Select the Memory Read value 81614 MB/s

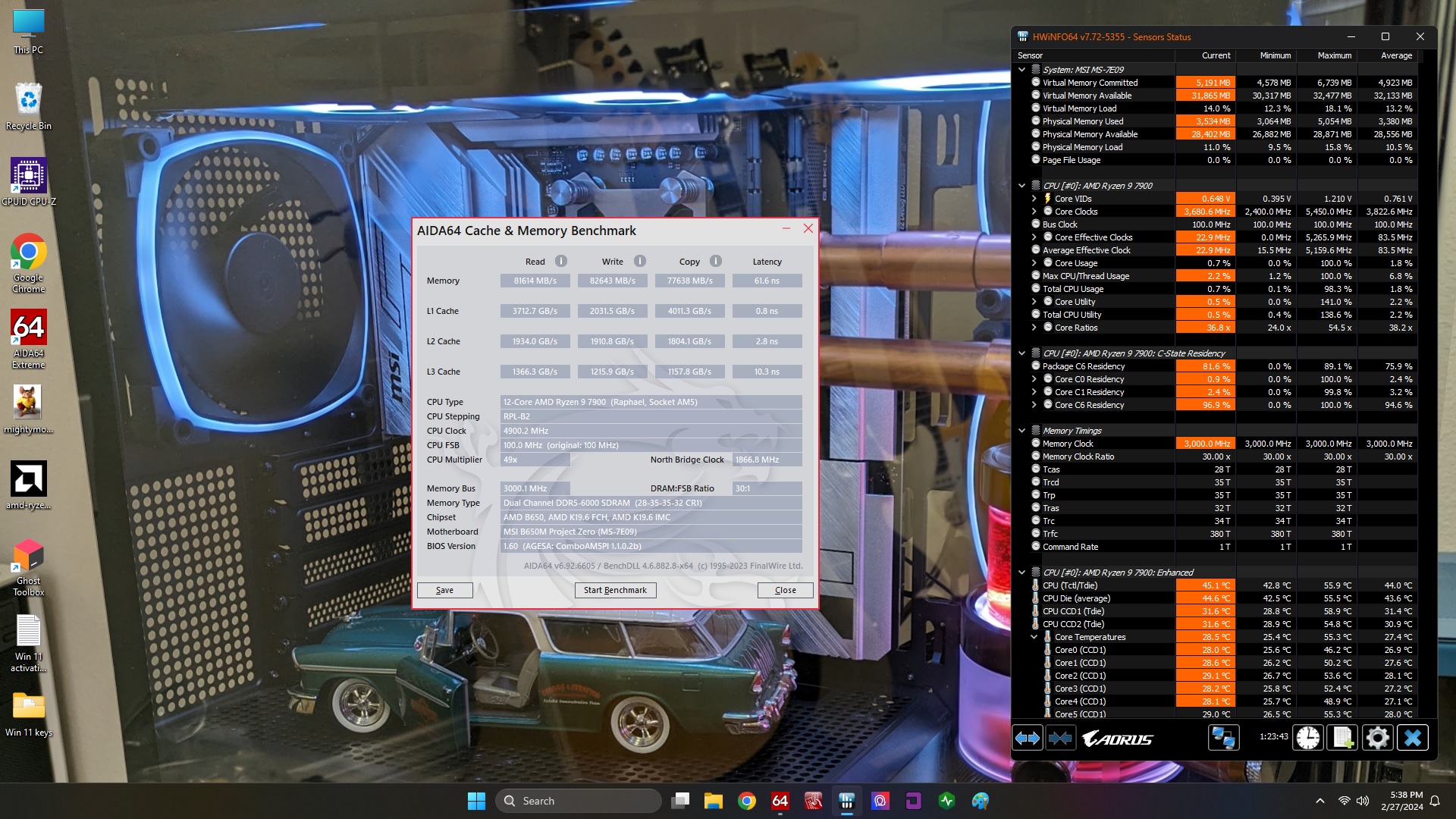535,281
